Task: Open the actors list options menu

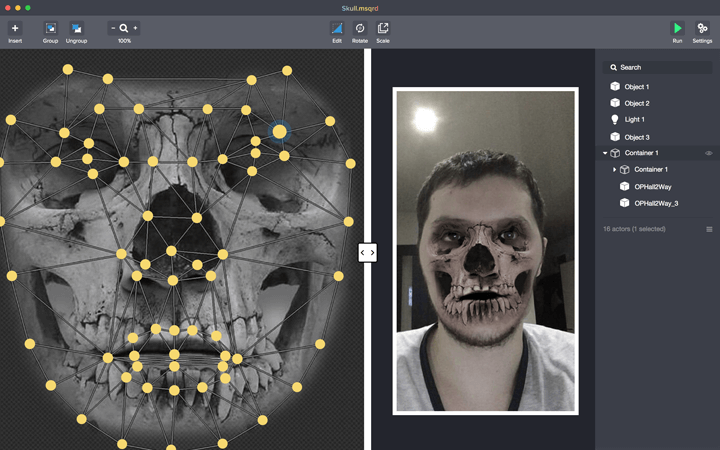Action: tap(709, 229)
